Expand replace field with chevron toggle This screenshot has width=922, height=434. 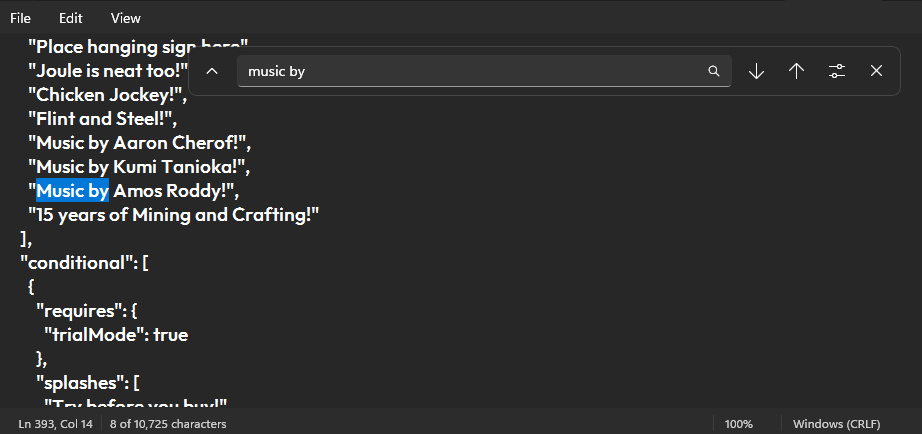pyautogui.click(x=211, y=71)
